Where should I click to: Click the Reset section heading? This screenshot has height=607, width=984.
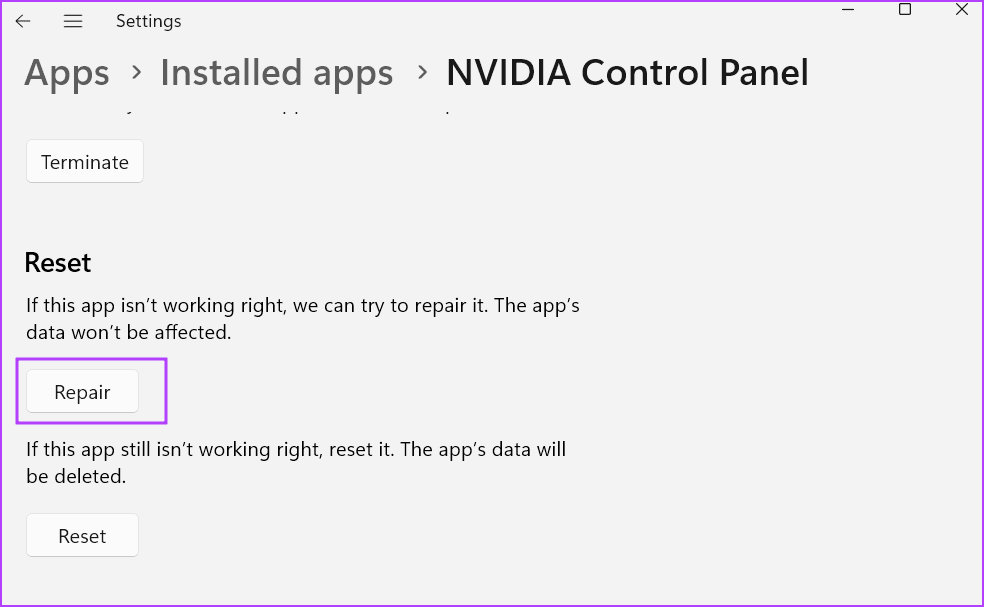click(x=58, y=262)
